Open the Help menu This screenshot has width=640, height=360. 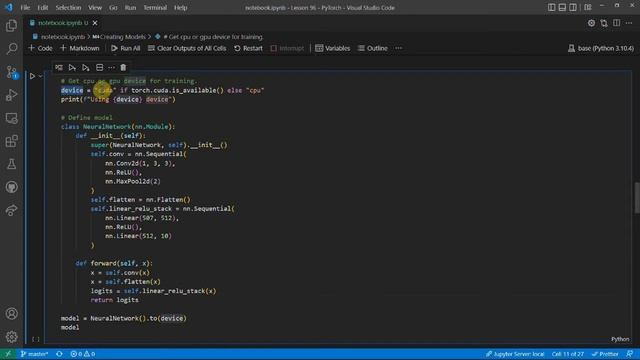(180, 7)
